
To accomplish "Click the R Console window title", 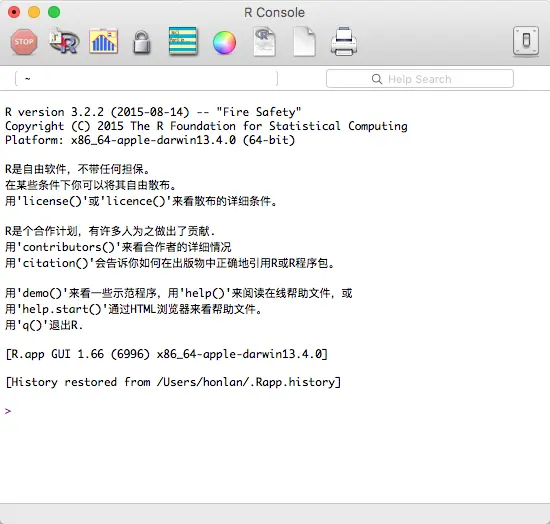I will pos(274,13).
